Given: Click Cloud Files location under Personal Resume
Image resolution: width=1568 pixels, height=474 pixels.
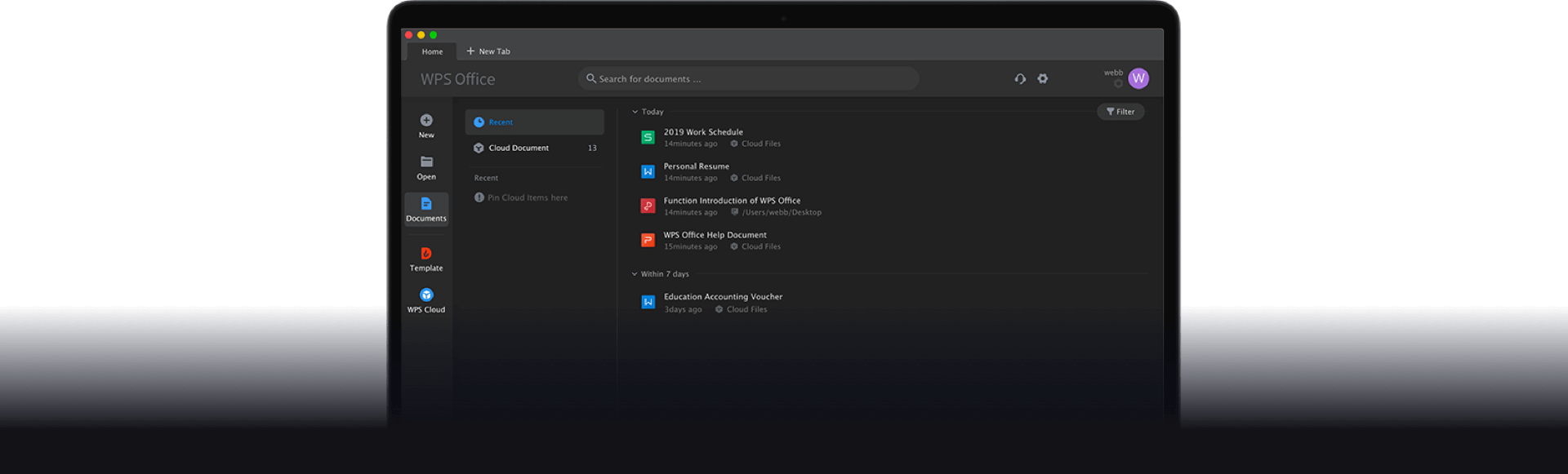Looking at the screenshot, I should coord(761,179).
